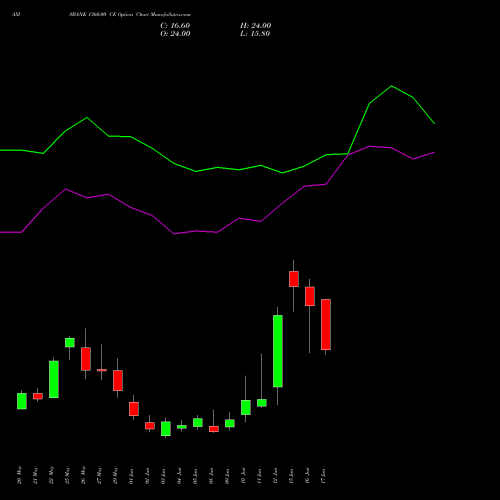
Task: Select the green candle on 11 Jun
Action: 262,403
